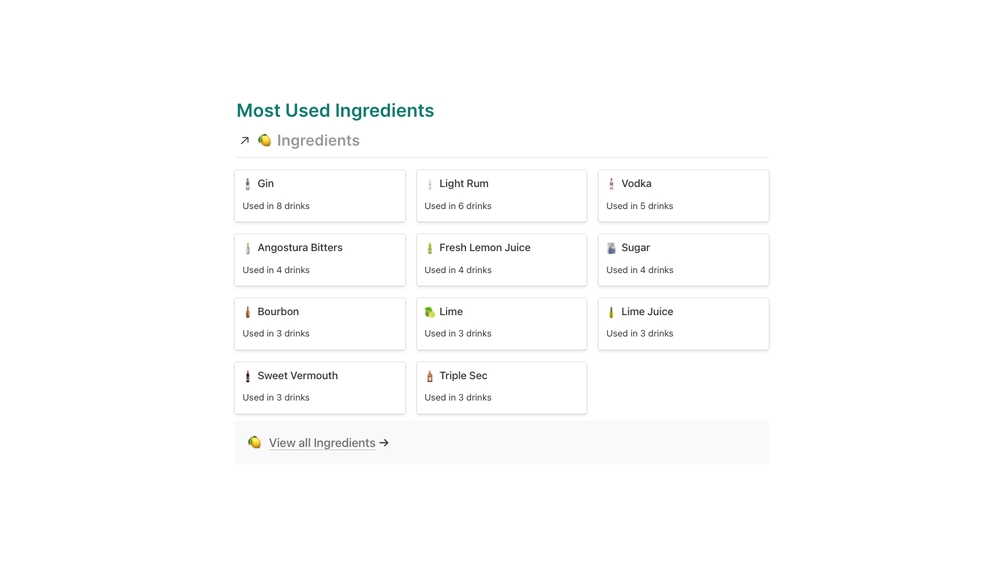Viewport: 1005px width, 565px height.
Task: Click the Light Rum bottle icon
Action: [x=430, y=184]
